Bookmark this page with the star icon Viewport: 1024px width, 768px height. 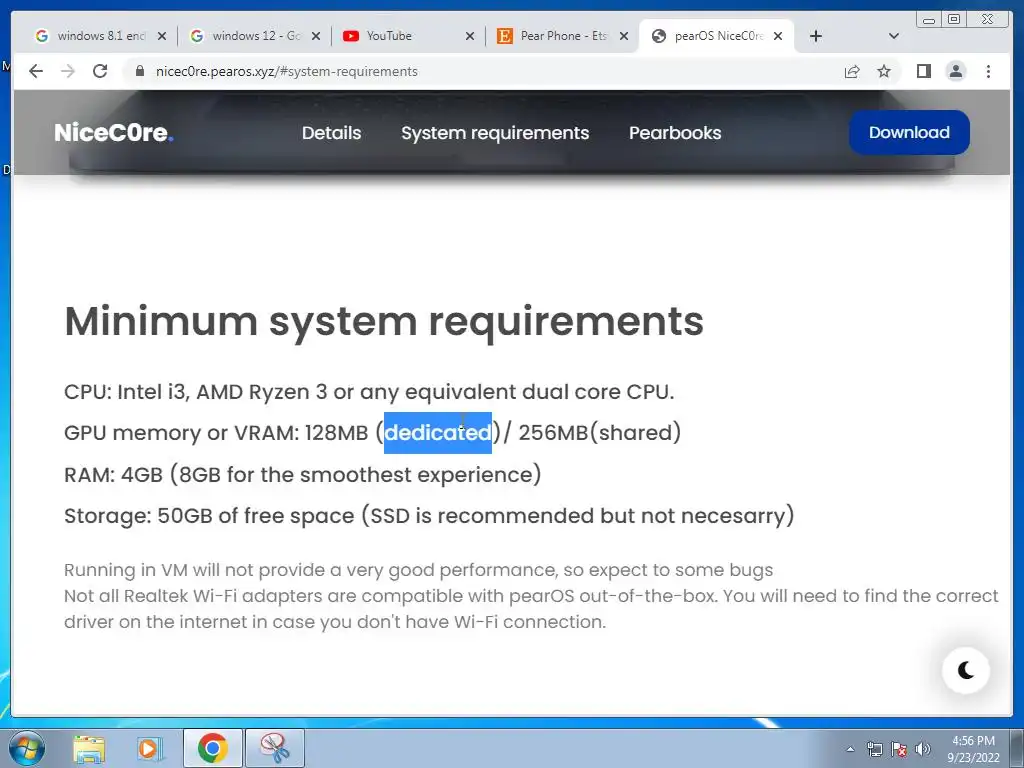[x=884, y=71]
